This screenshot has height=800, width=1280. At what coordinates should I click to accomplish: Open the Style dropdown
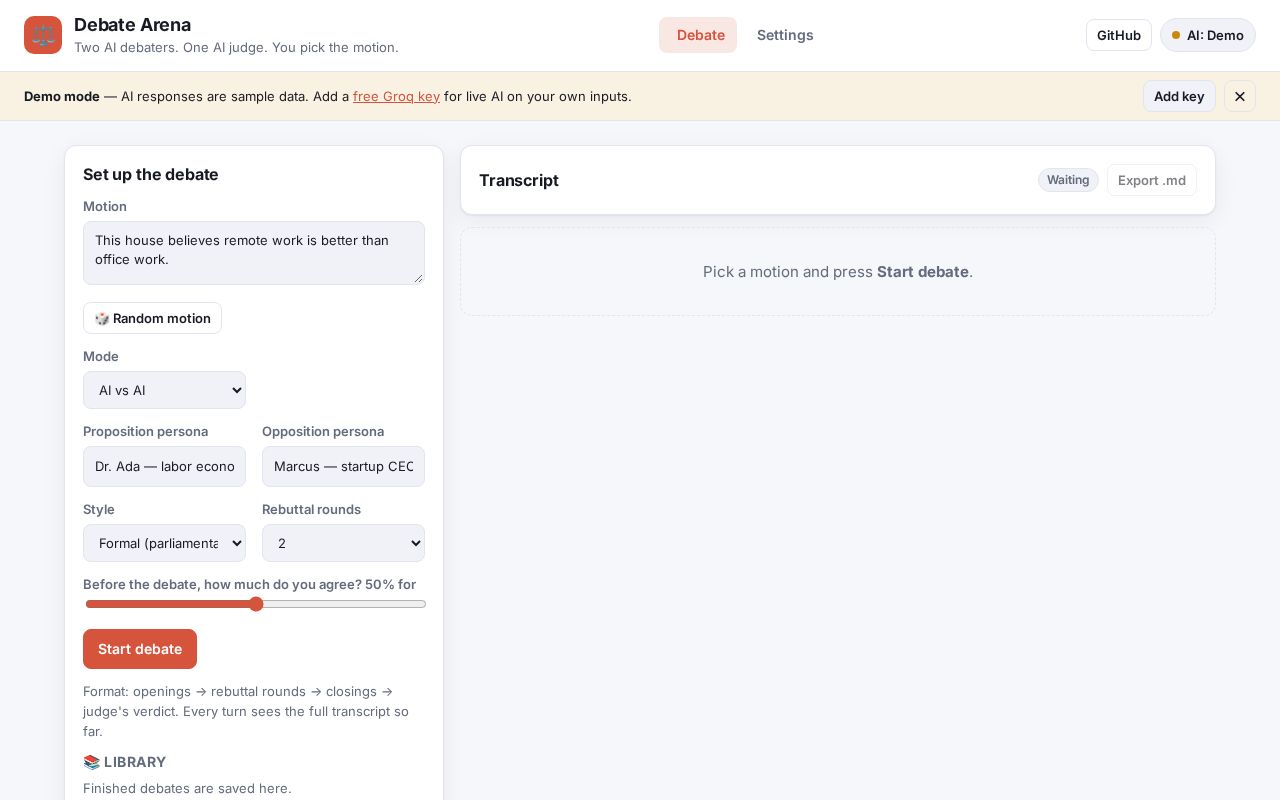[x=164, y=543]
